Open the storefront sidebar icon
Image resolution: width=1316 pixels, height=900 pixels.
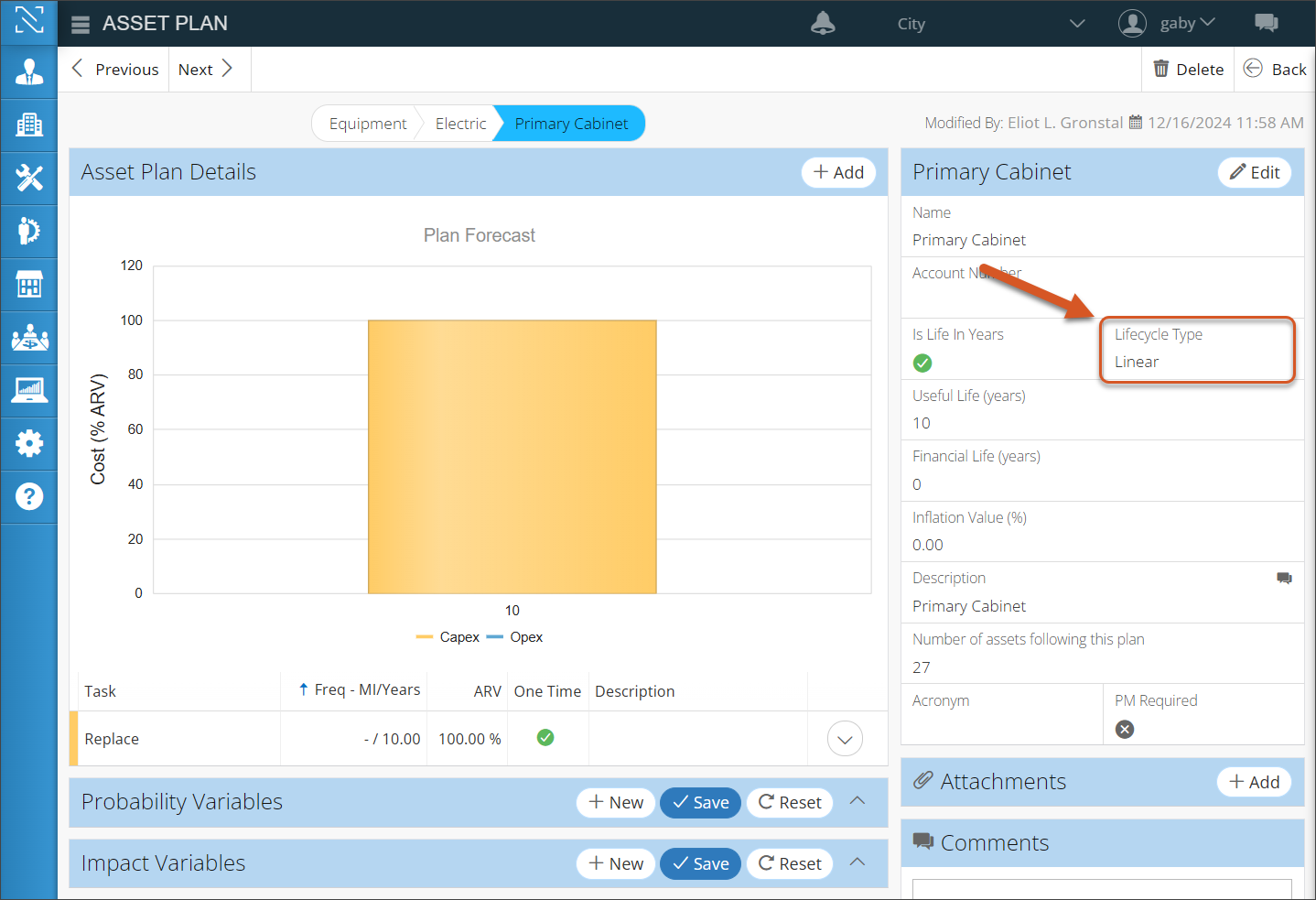pyautogui.click(x=29, y=284)
